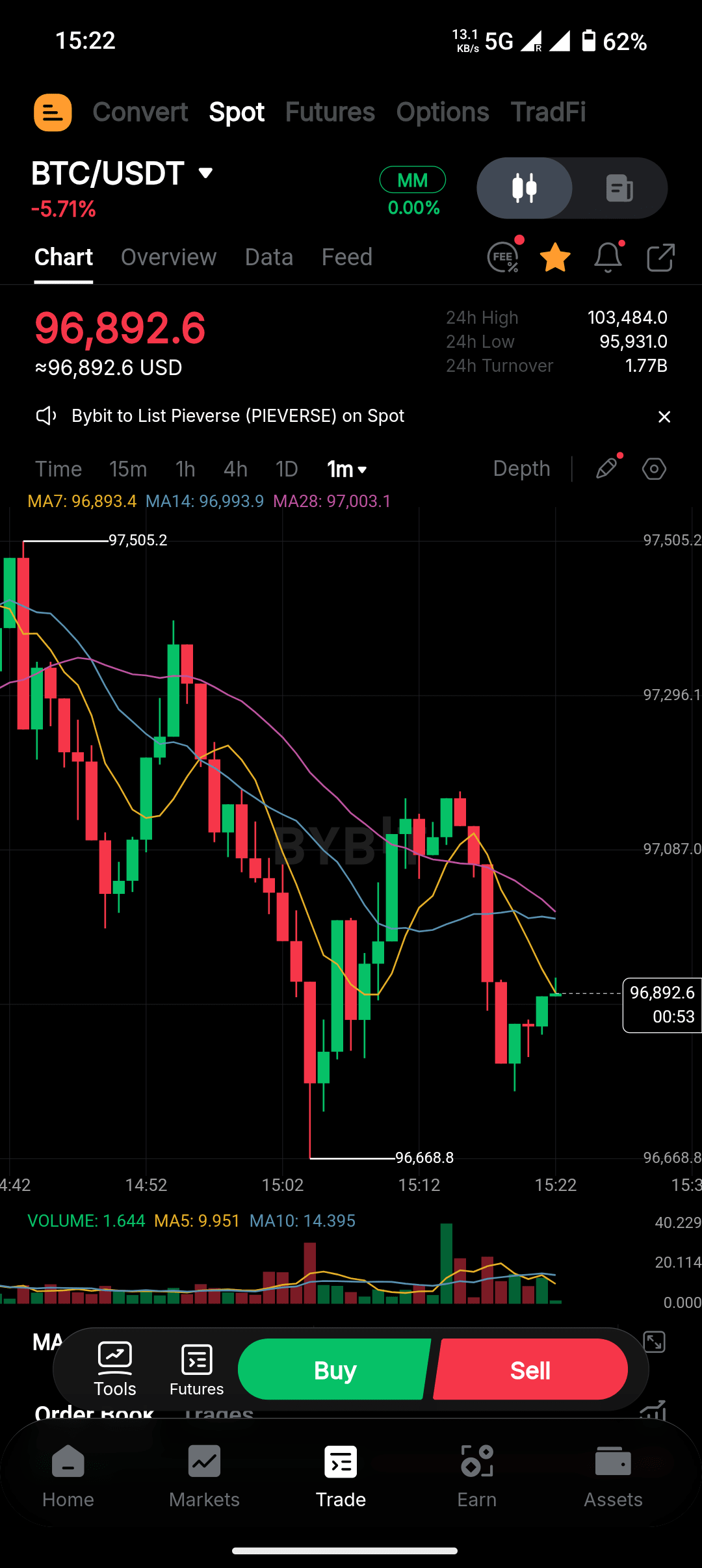The image size is (702, 1568).
Task: Select the 1h interval
Action: click(x=185, y=469)
